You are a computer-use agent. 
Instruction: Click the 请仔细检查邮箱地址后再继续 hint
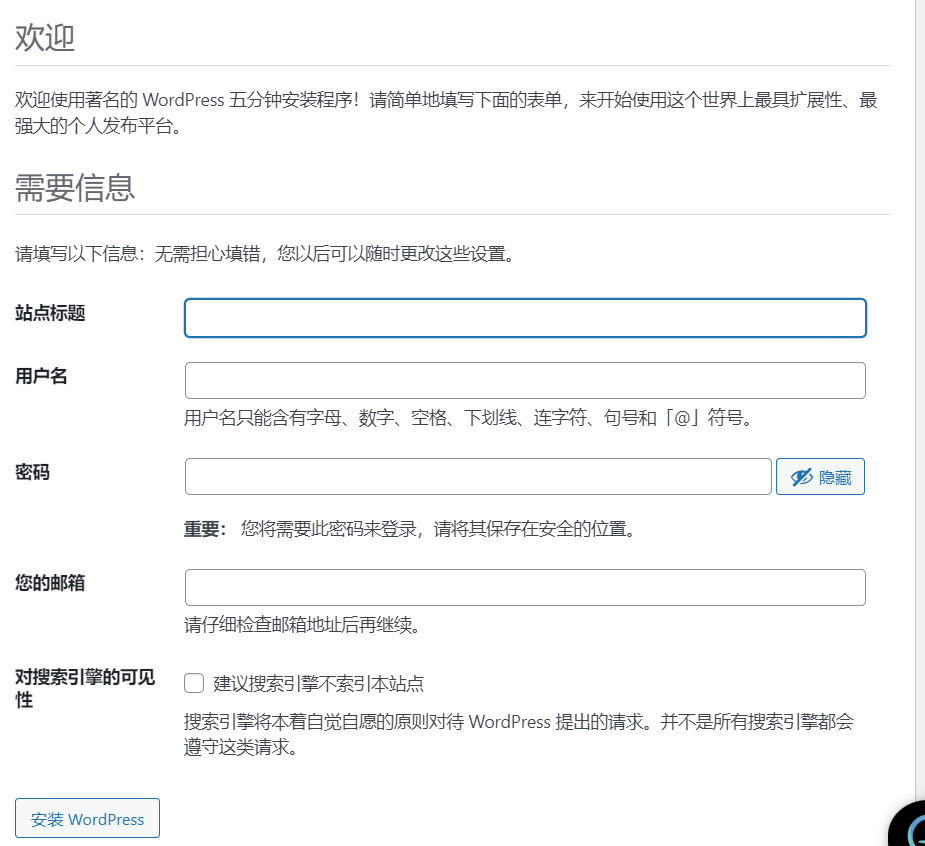pos(301,626)
